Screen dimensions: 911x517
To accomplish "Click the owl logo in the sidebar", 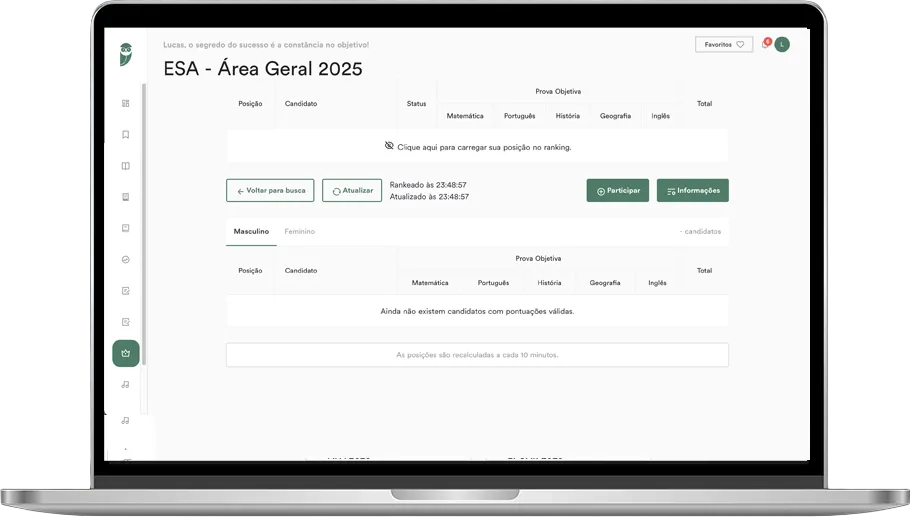I will (125, 55).
